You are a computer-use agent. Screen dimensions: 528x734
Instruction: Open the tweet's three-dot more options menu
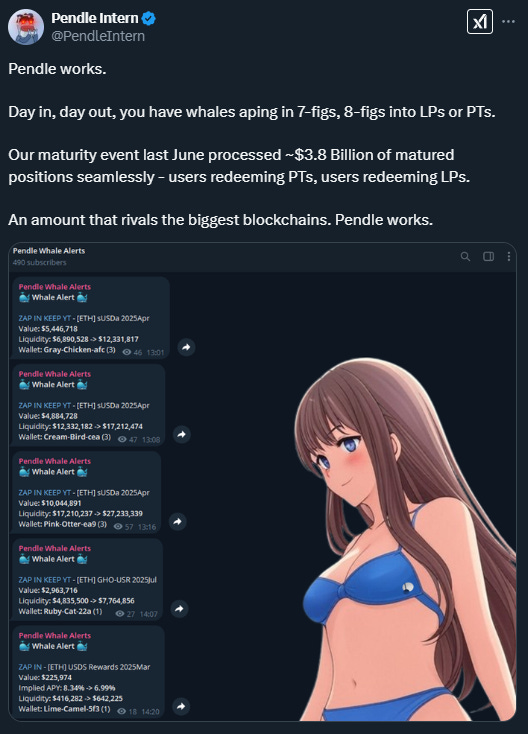508,22
